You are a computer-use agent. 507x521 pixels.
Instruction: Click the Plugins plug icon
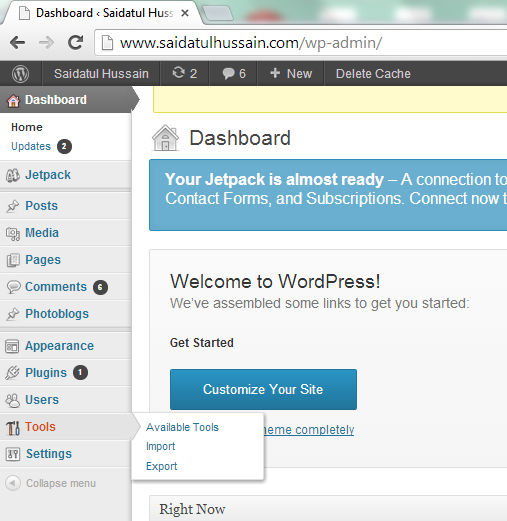pos(13,373)
